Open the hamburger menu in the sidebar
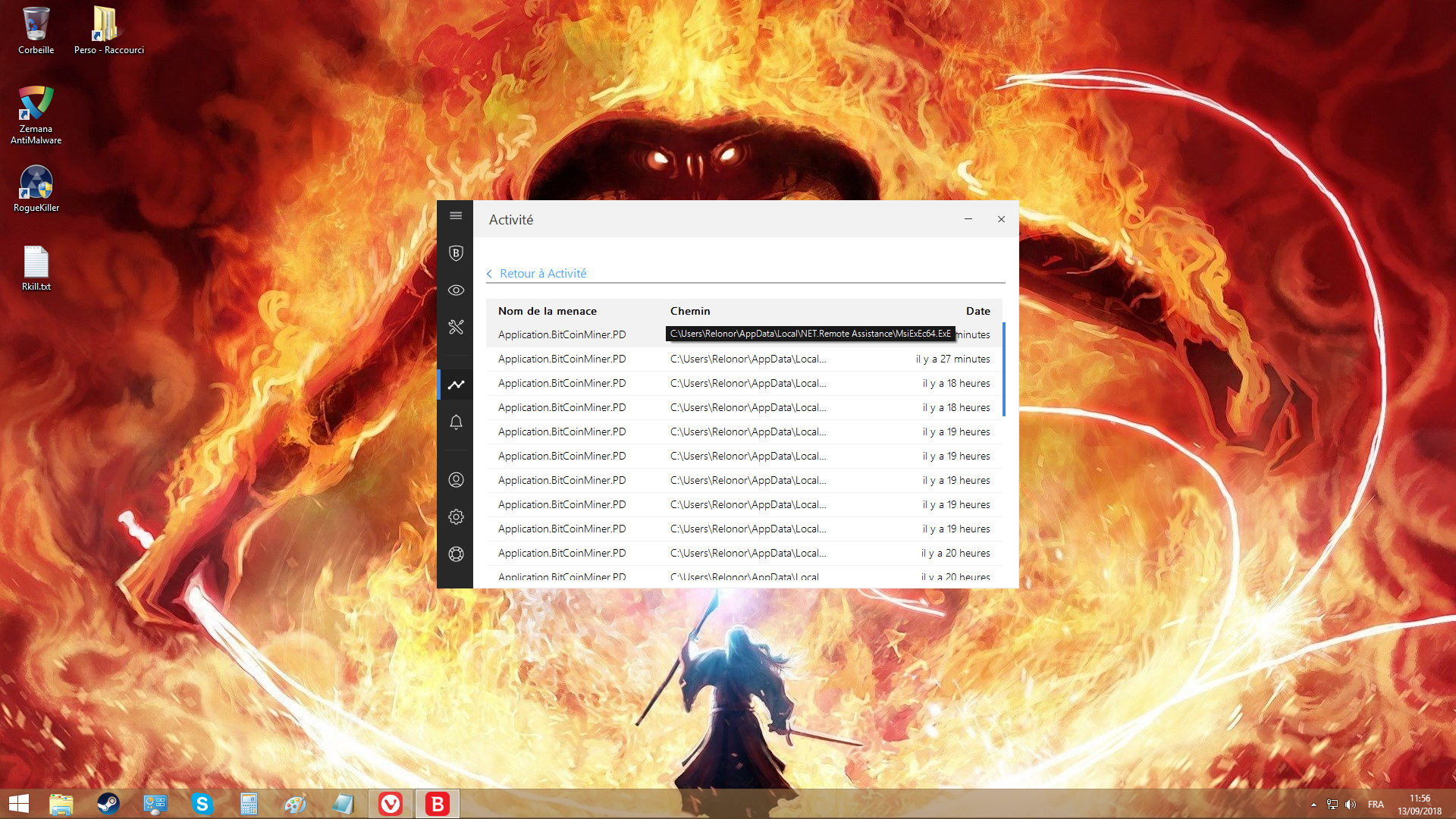The image size is (1456, 819). 456,216
